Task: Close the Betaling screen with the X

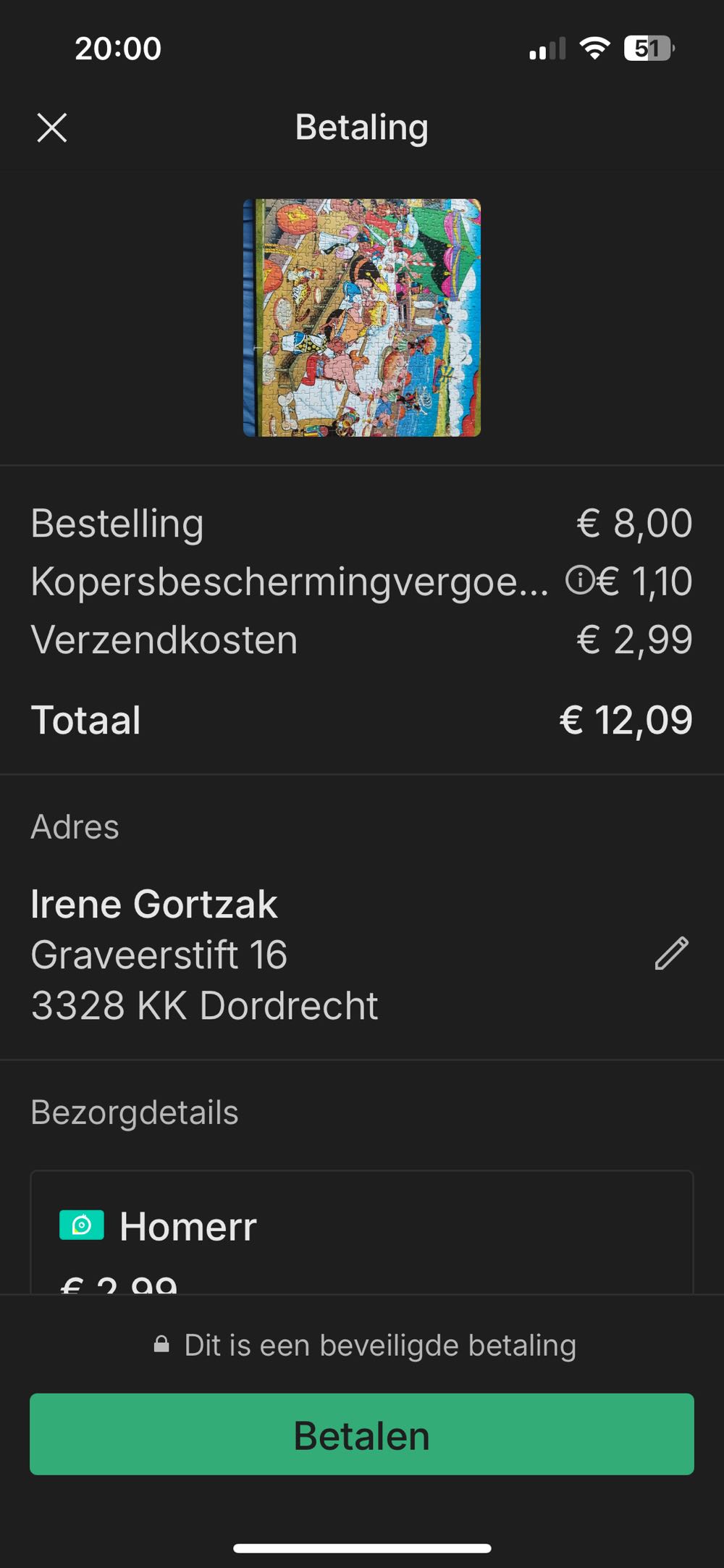Action: tap(52, 128)
